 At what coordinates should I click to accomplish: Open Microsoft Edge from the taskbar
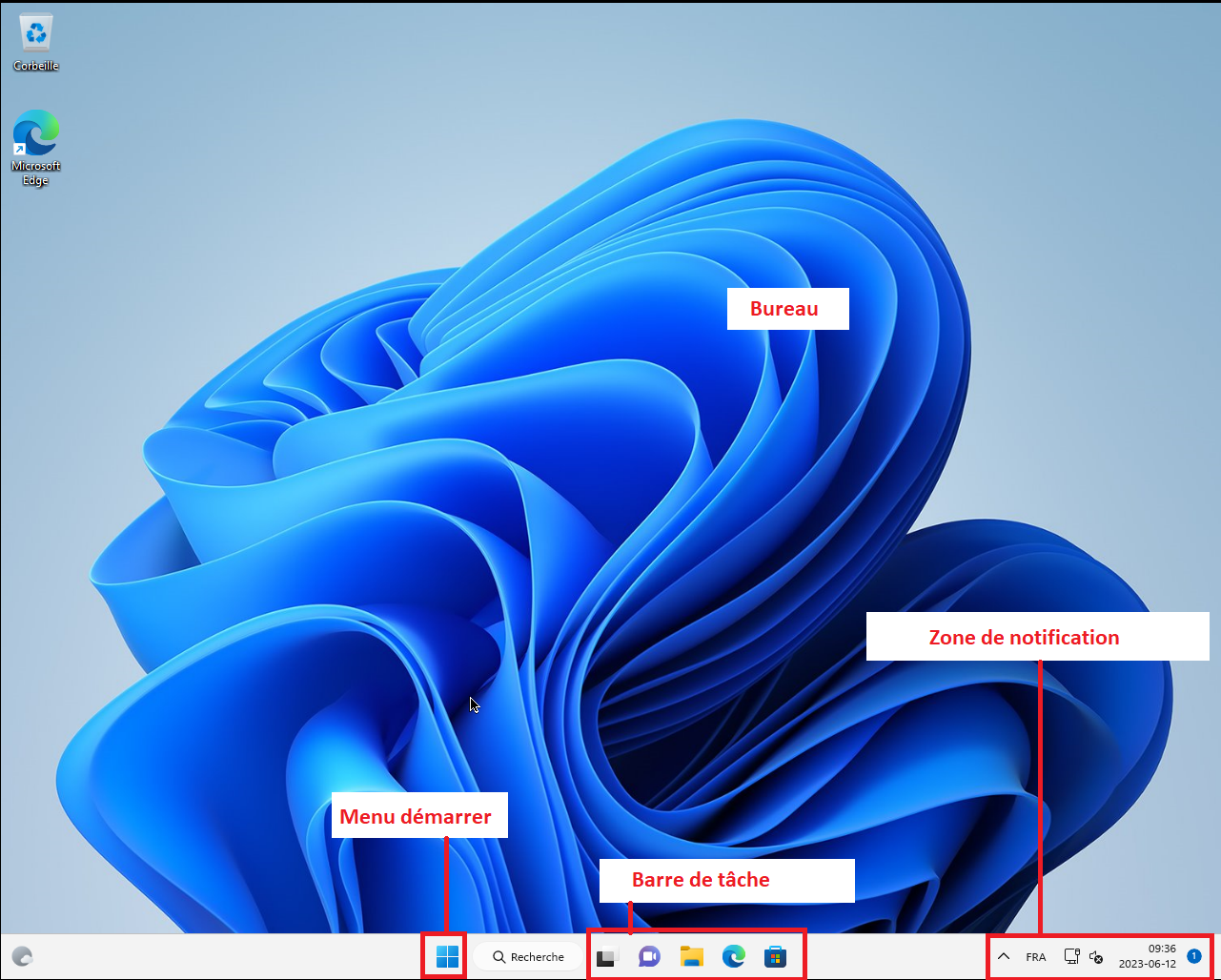tap(733, 956)
